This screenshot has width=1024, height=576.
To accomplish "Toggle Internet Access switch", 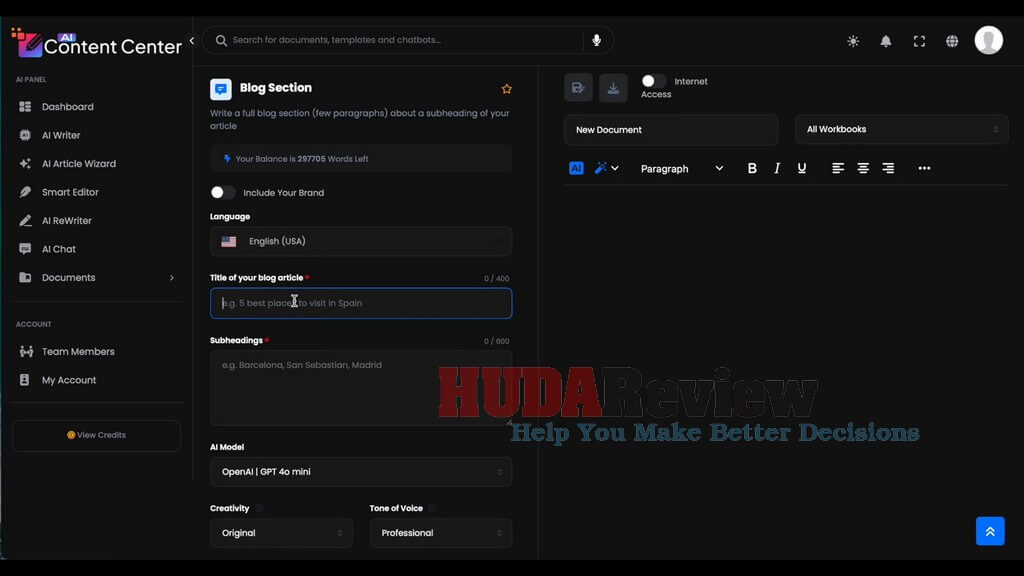I will [653, 81].
